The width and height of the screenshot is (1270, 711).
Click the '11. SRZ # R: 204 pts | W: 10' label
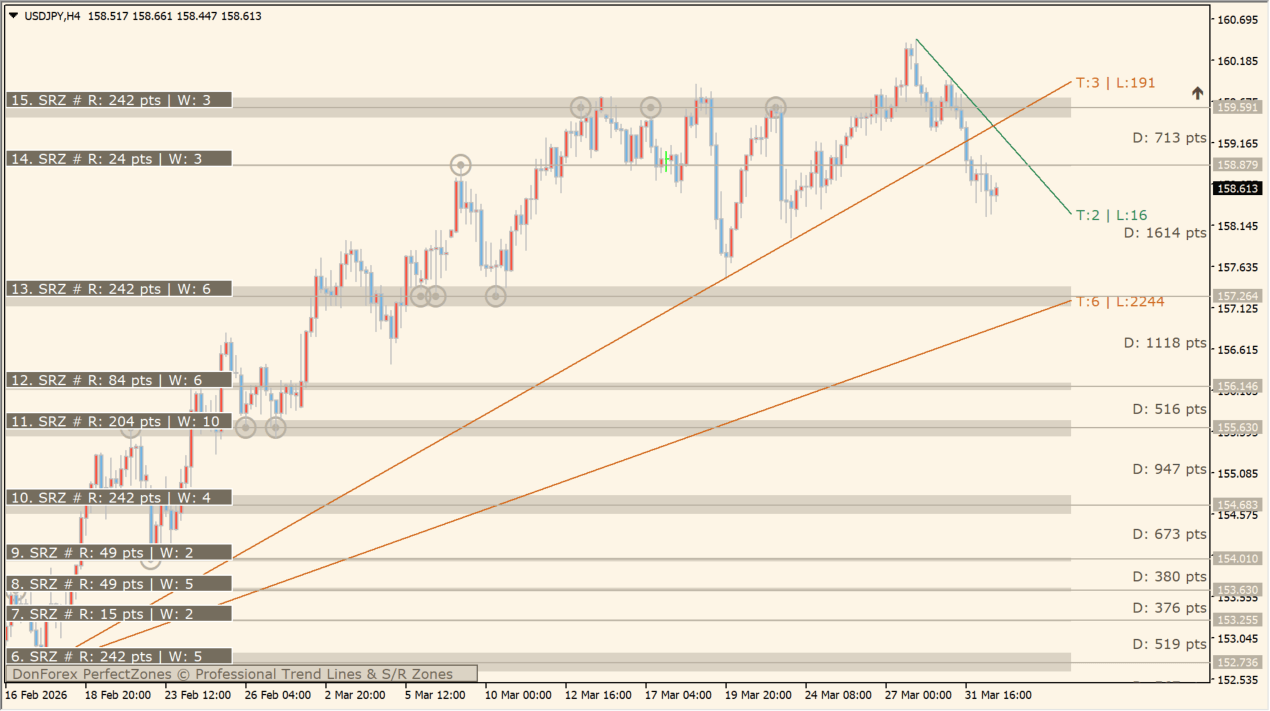119,421
